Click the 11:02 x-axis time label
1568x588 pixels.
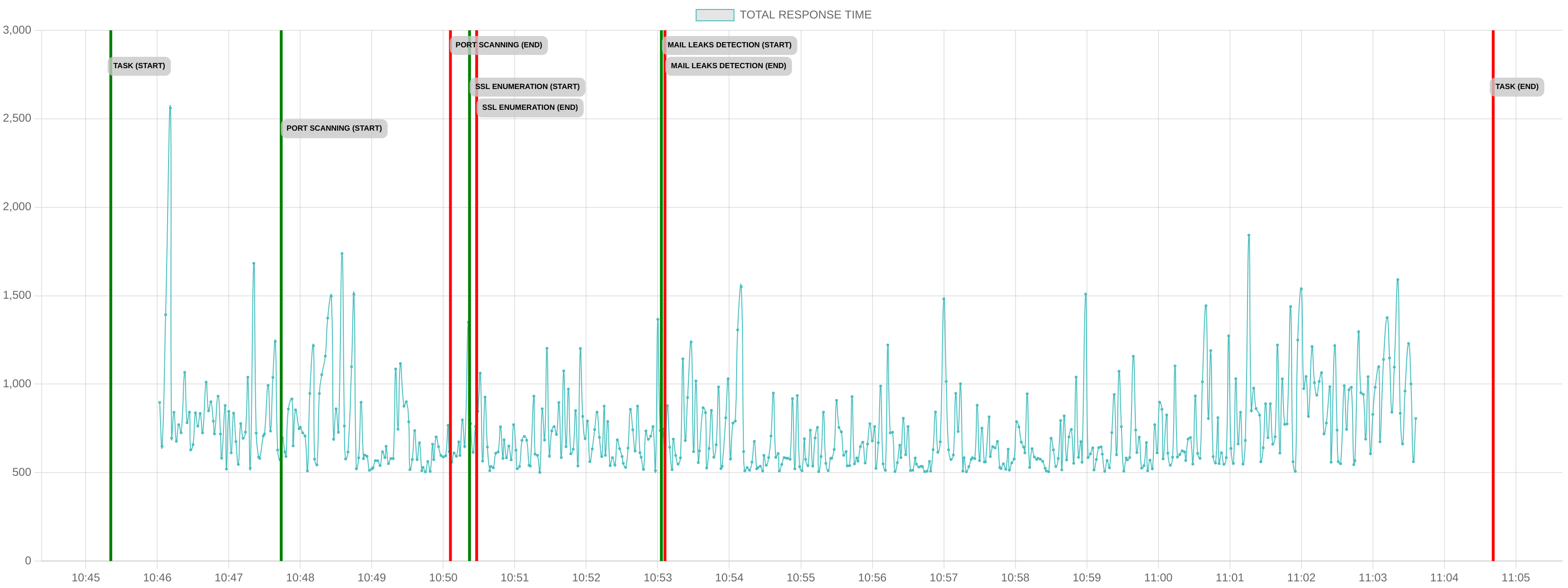point(1301,578)
